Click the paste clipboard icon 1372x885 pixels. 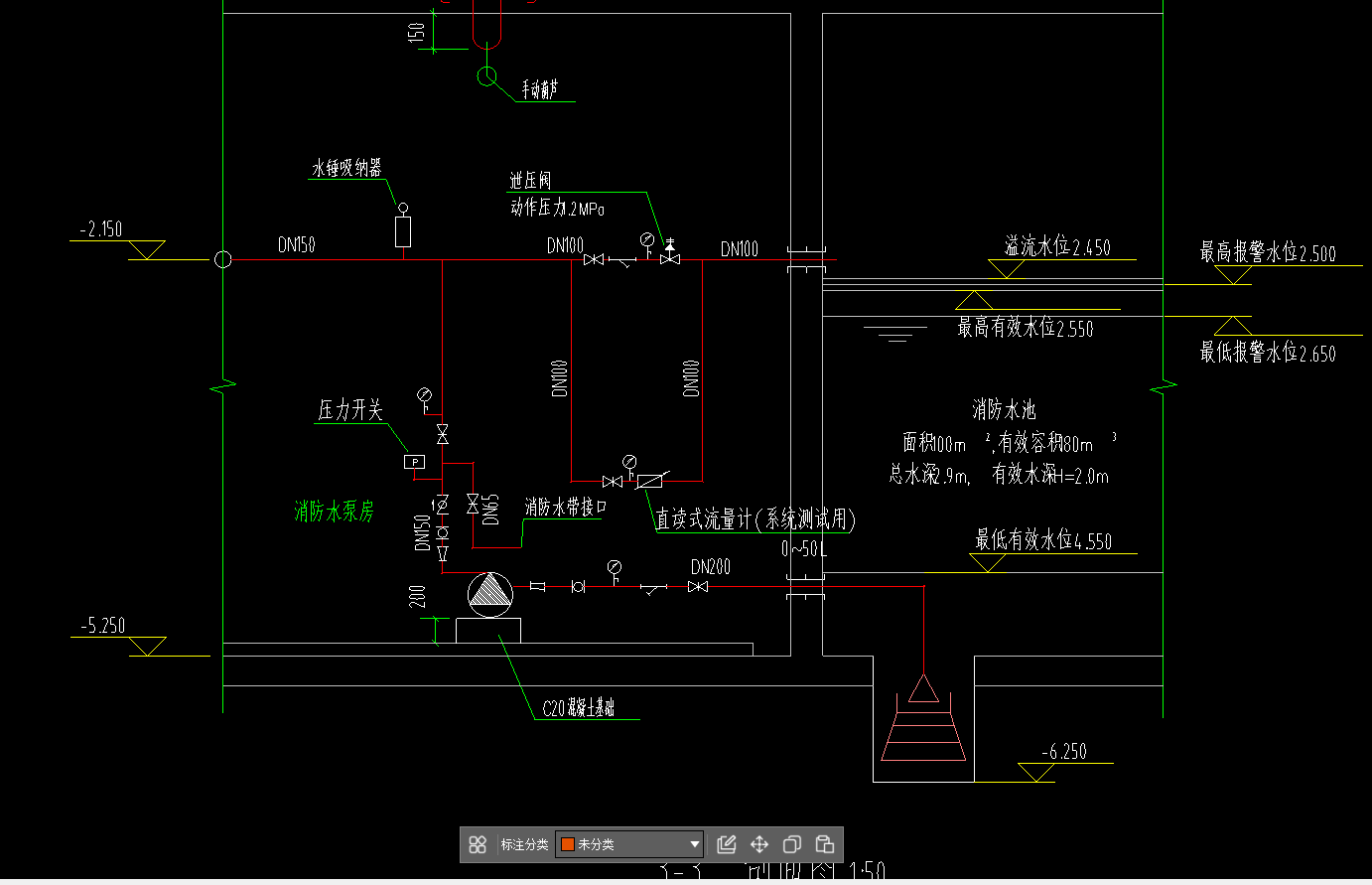pos(825,844)
